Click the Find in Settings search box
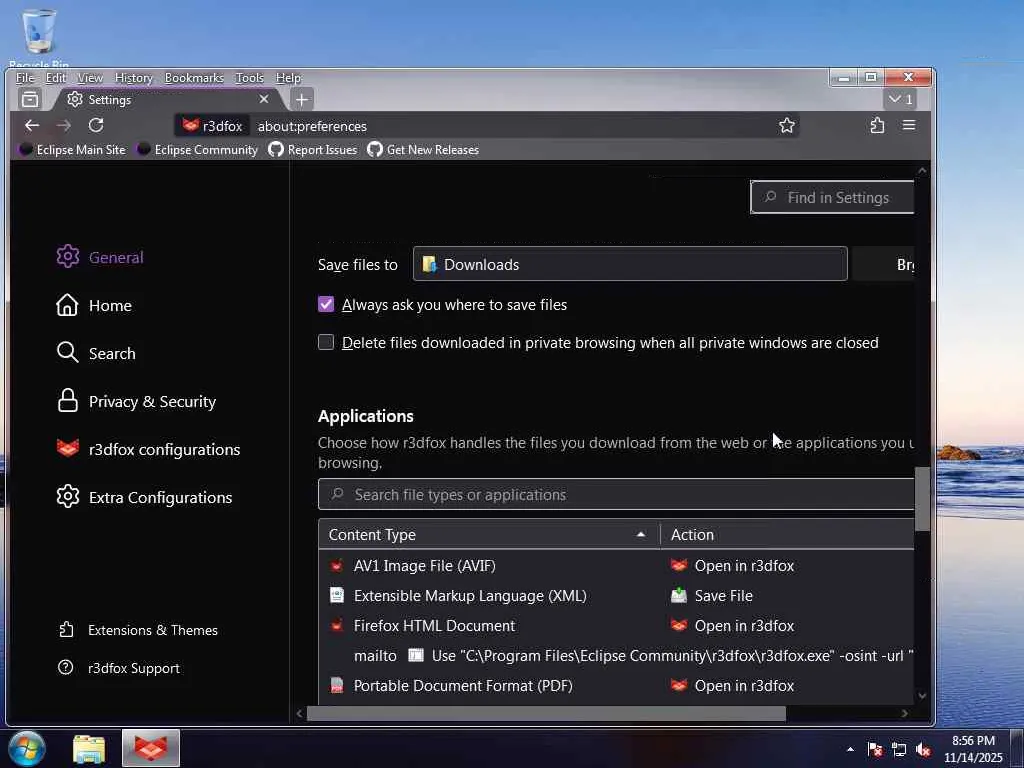This screenshot has width=1024, height=768. pos(833,197)
